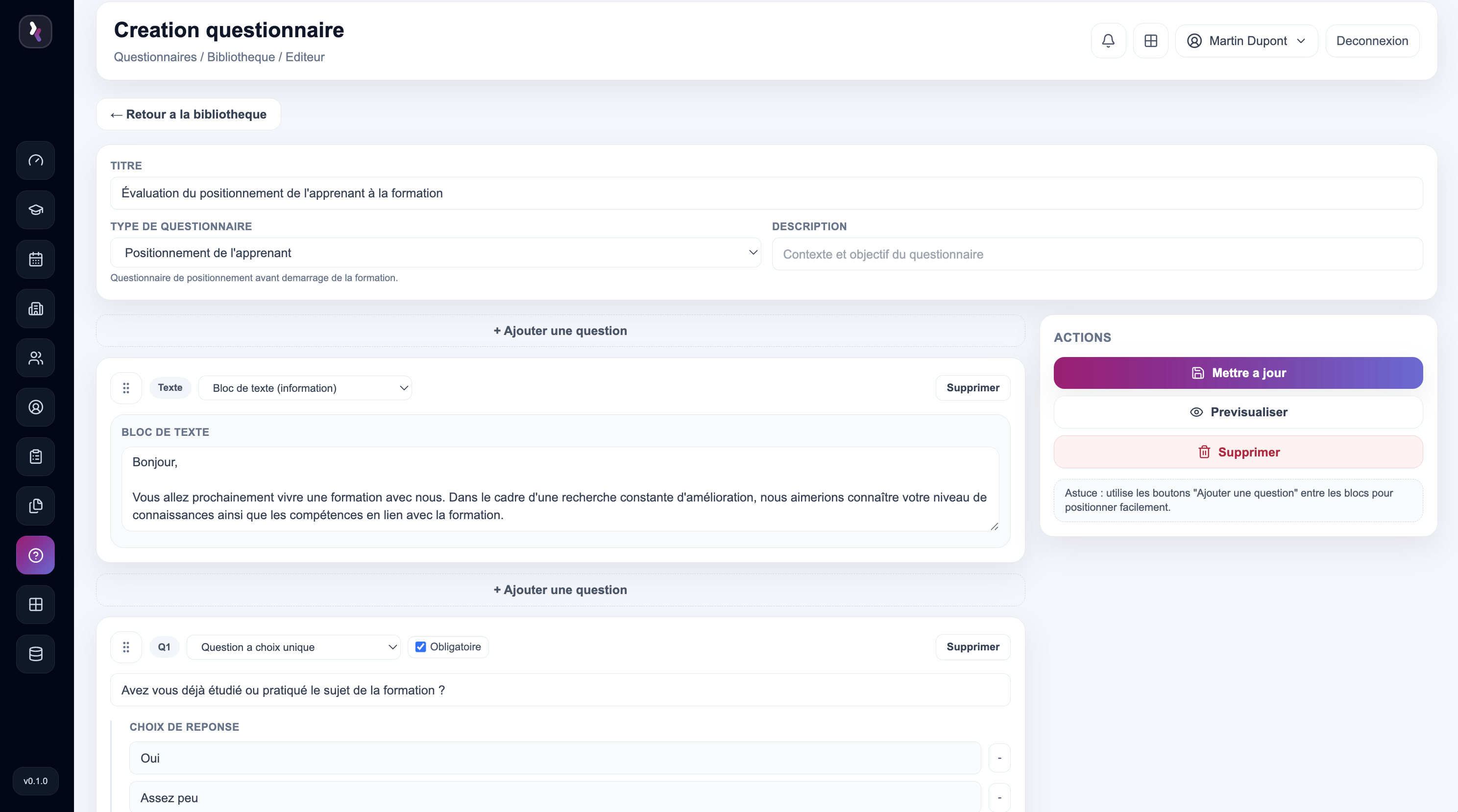Viewport: 1458px width, 812px height.
Task: Click drag handle of Q1 block
Action: pyautogui.click(x=126, y=647)
